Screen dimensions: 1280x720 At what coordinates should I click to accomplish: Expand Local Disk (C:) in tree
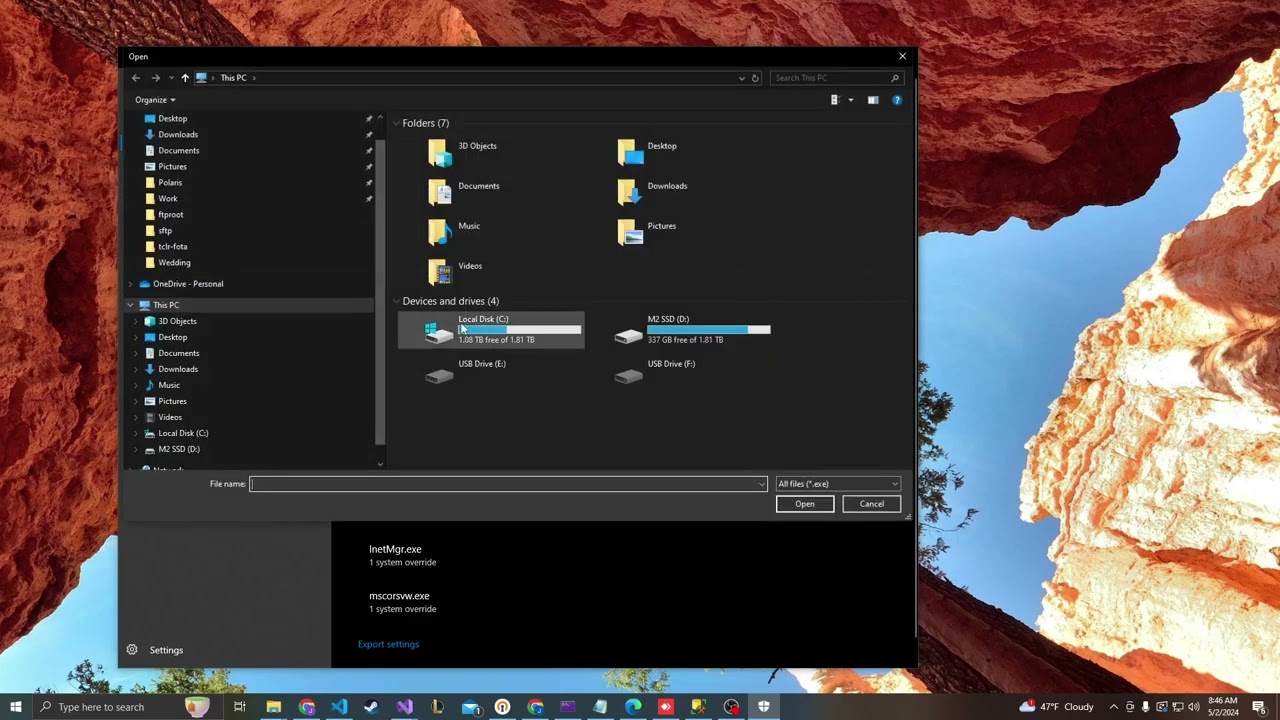pyautogui.click(x=136, y=433)
